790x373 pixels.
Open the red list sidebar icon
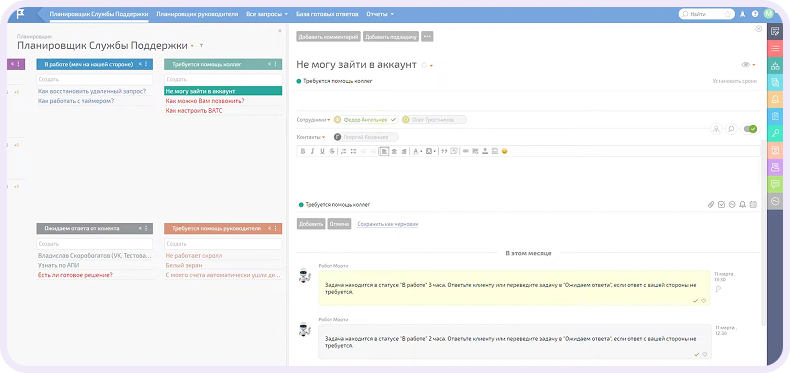coord(775,48)
